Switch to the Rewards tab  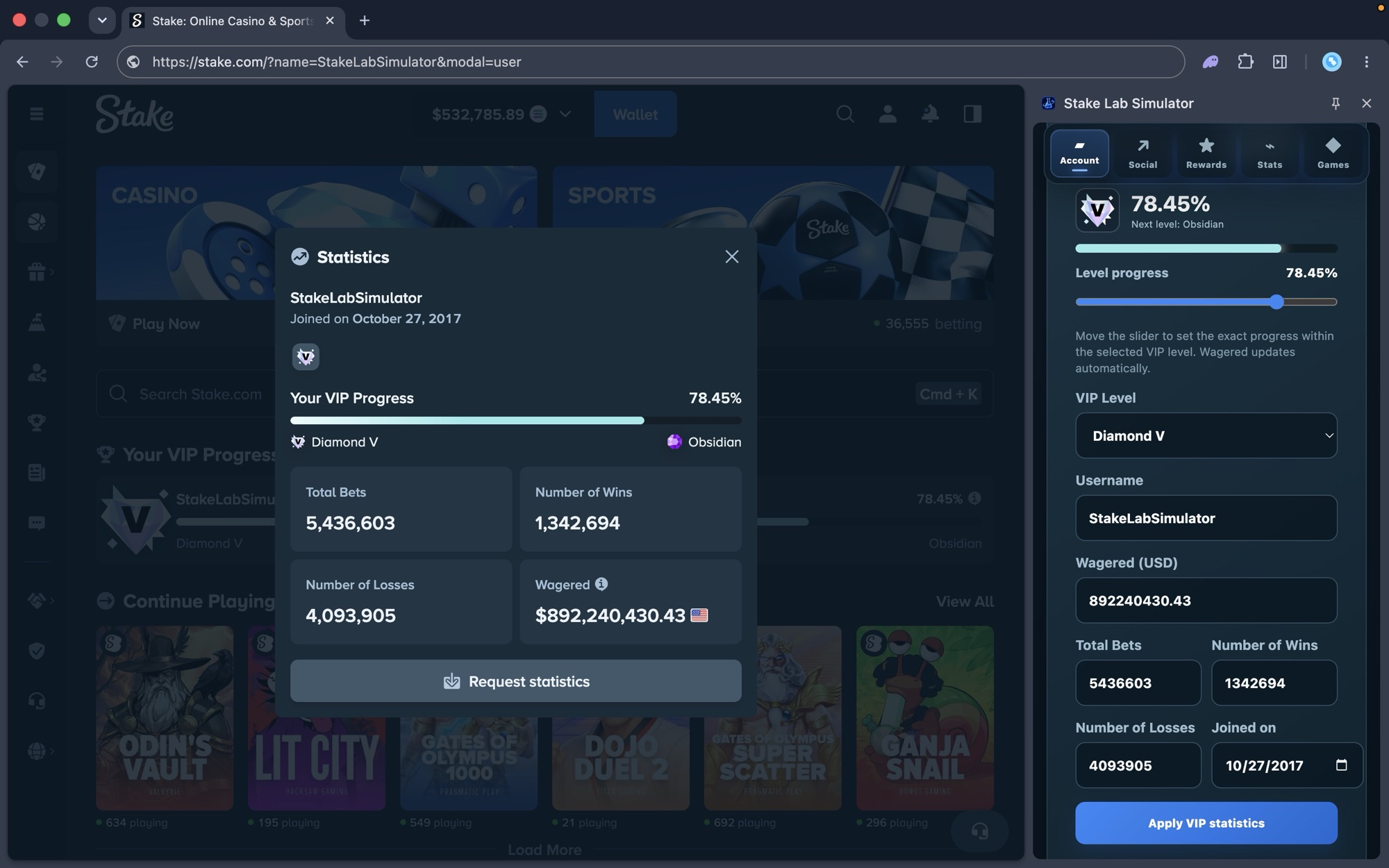click(x=1206, y=153)
